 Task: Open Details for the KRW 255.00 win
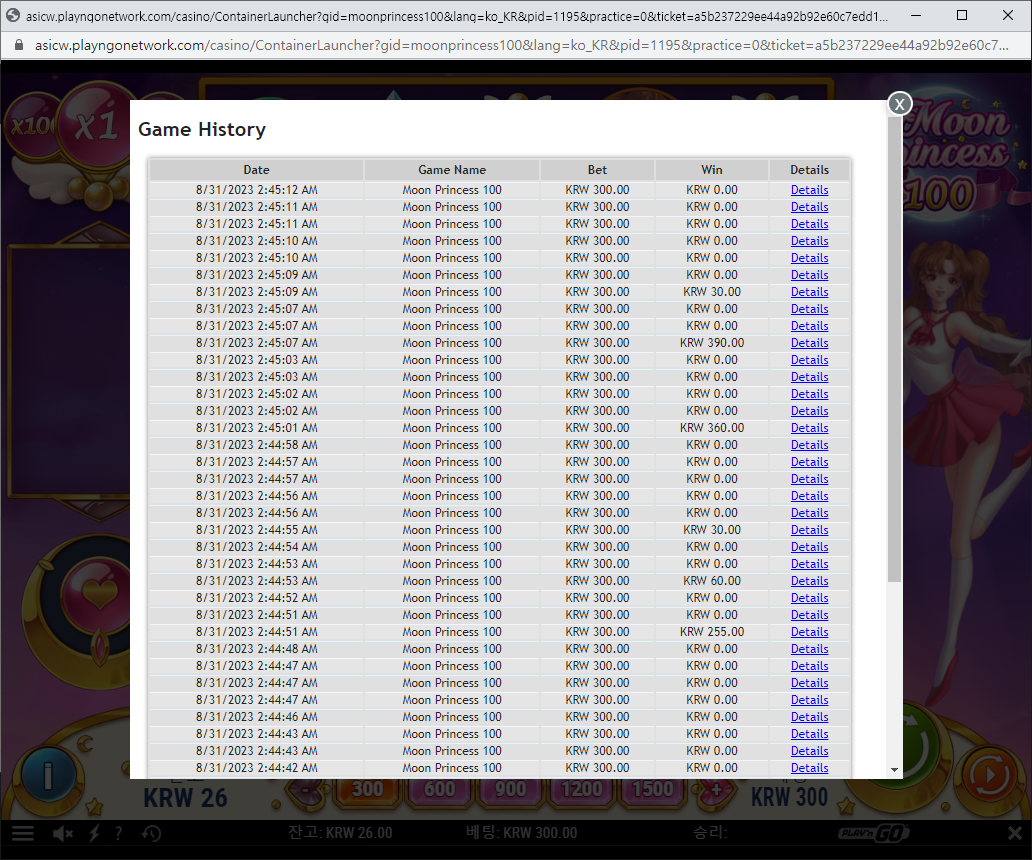pos(809,632)
